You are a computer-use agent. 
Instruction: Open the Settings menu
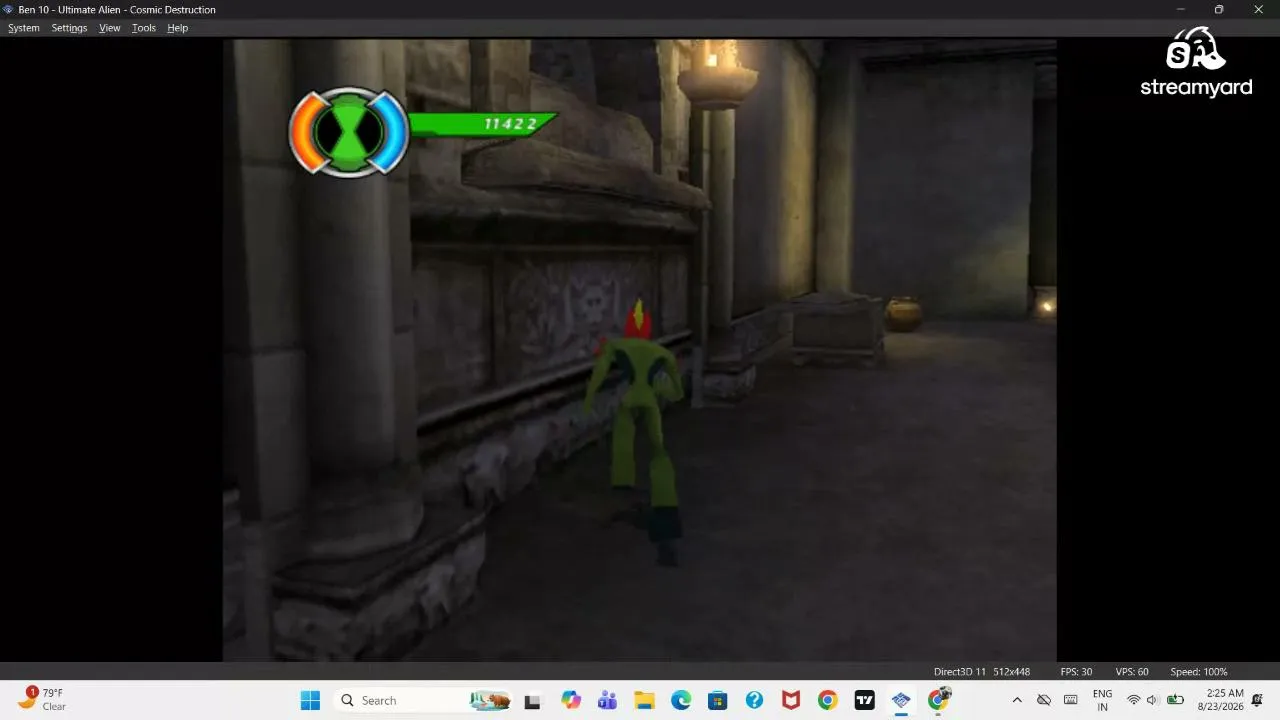pyautogui.click(x=69, y=28)
